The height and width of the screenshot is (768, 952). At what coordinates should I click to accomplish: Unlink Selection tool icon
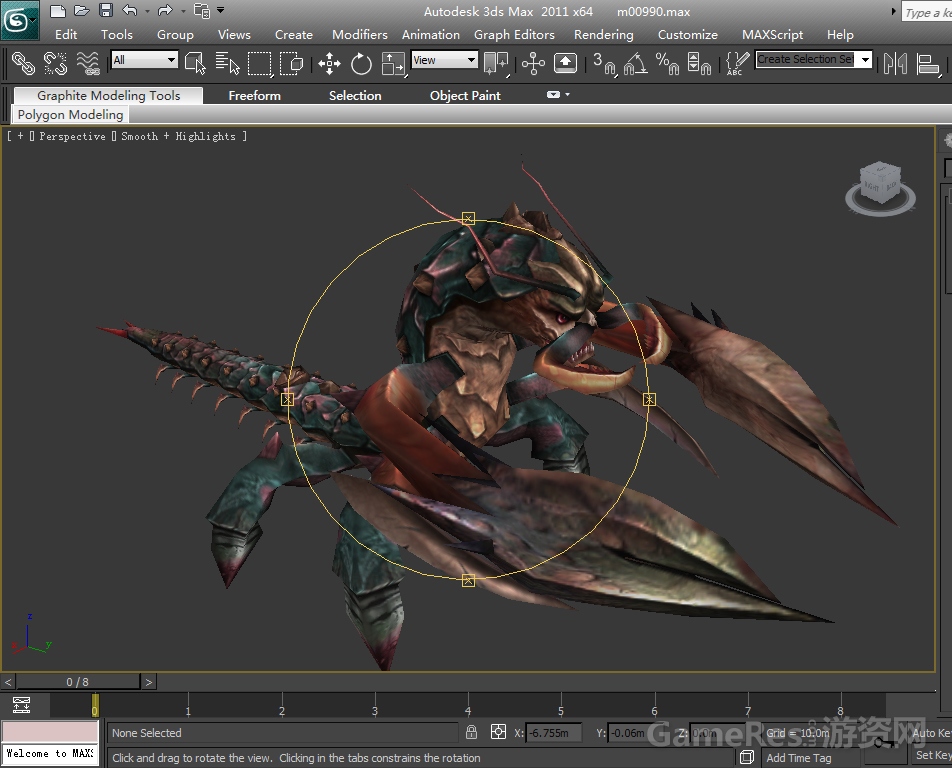(x=55, y=63)
